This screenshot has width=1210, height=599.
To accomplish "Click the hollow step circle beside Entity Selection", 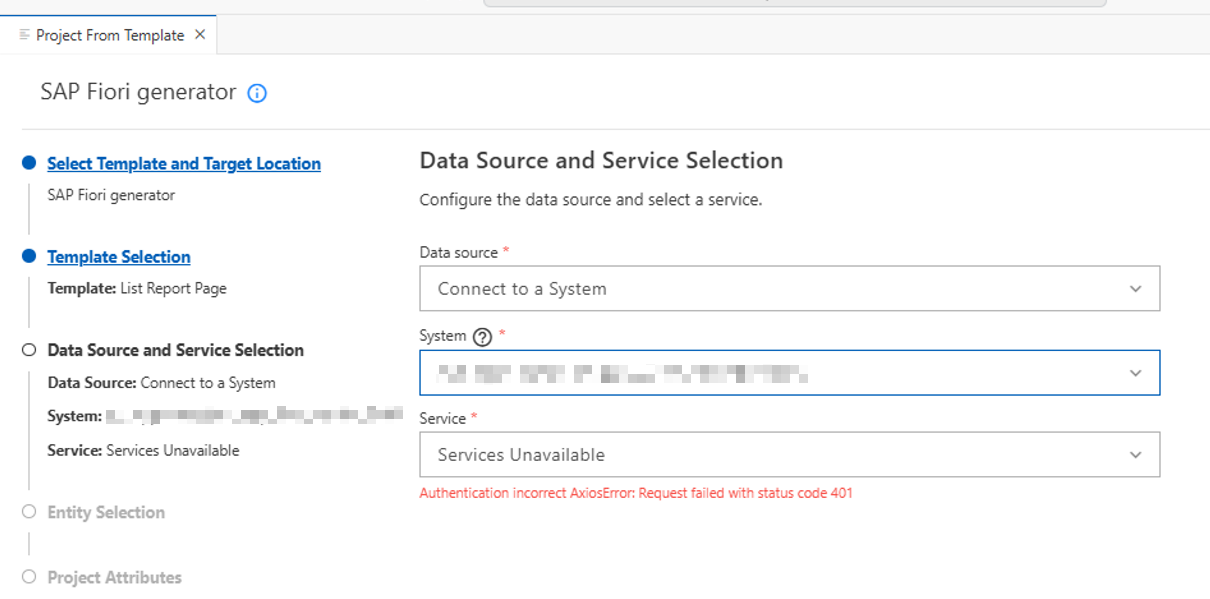I will click(29, 512).
